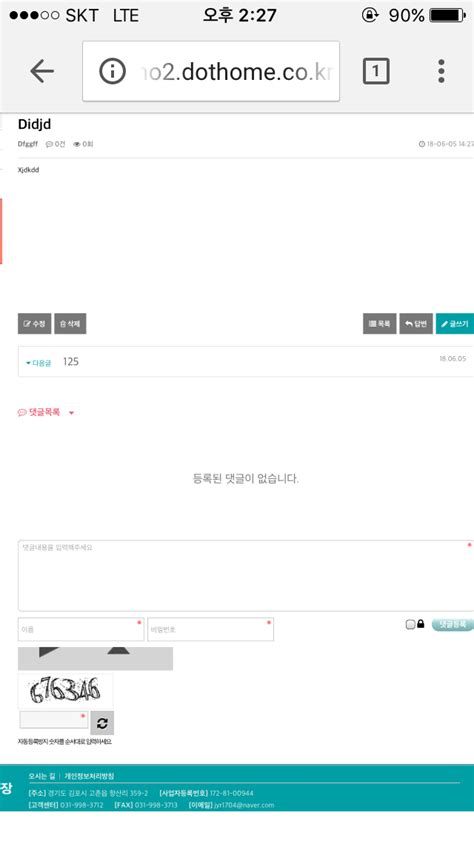Tap the browser back arrow
474x841 pixels.
(x=42, y=71)
